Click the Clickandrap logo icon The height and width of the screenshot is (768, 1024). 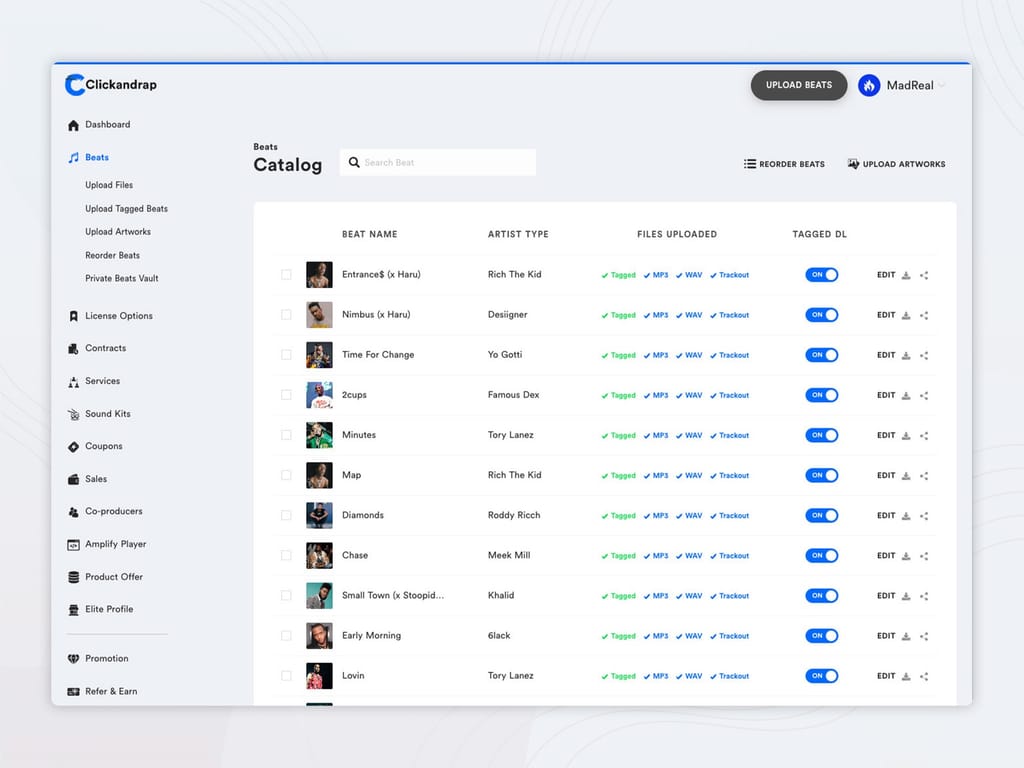click(74, 85)
